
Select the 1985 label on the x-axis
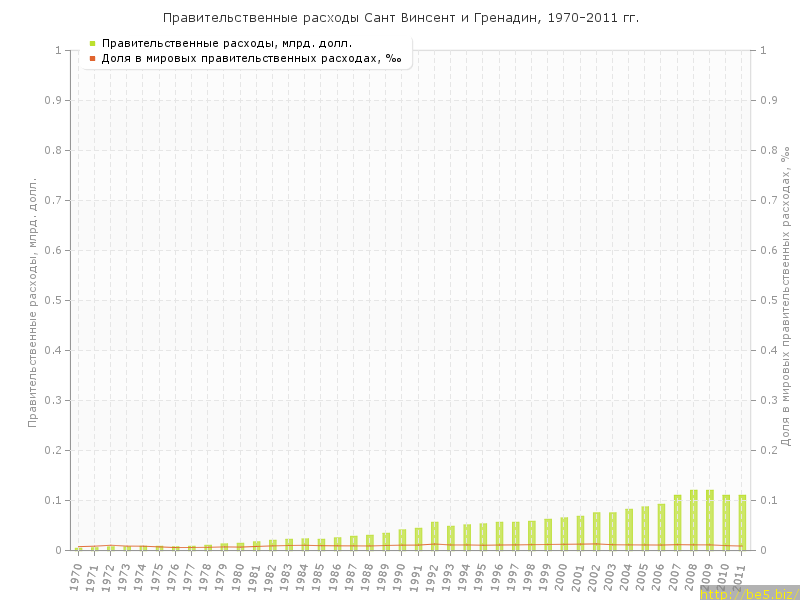[x=319, y=576]
